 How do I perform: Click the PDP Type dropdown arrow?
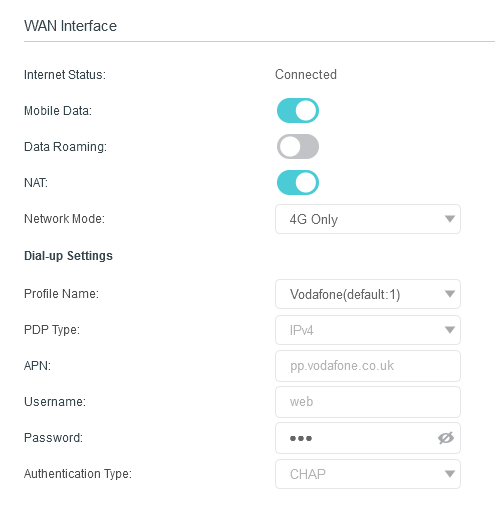450,330
